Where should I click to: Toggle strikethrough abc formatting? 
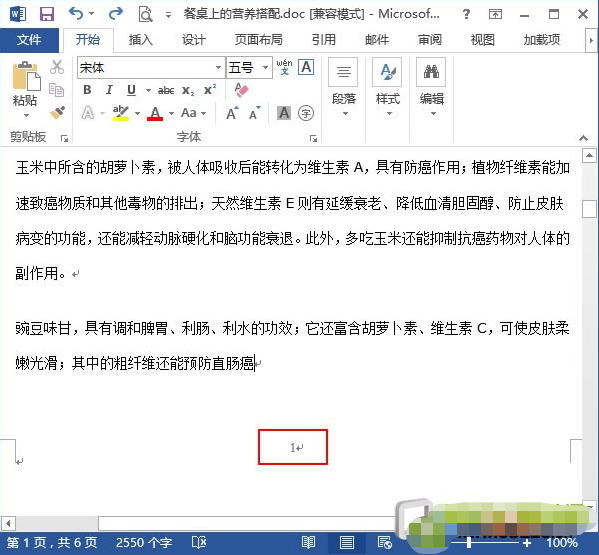166,91
